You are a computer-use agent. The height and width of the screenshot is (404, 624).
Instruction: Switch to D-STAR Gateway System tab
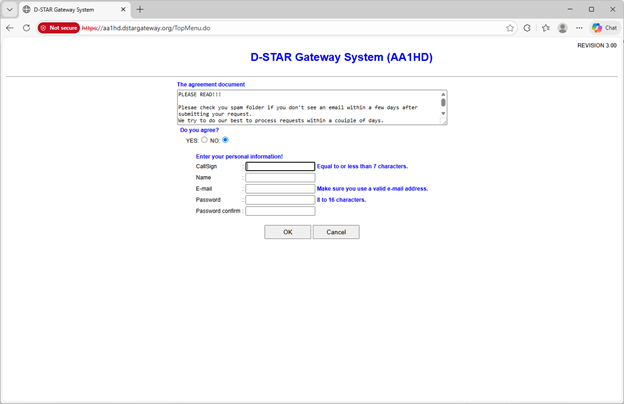[x=70, y=9]
